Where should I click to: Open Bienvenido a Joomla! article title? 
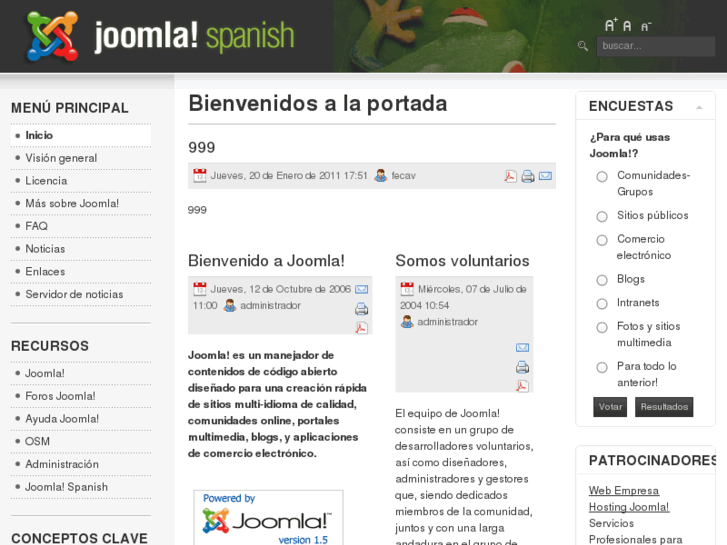pos(266,261)
